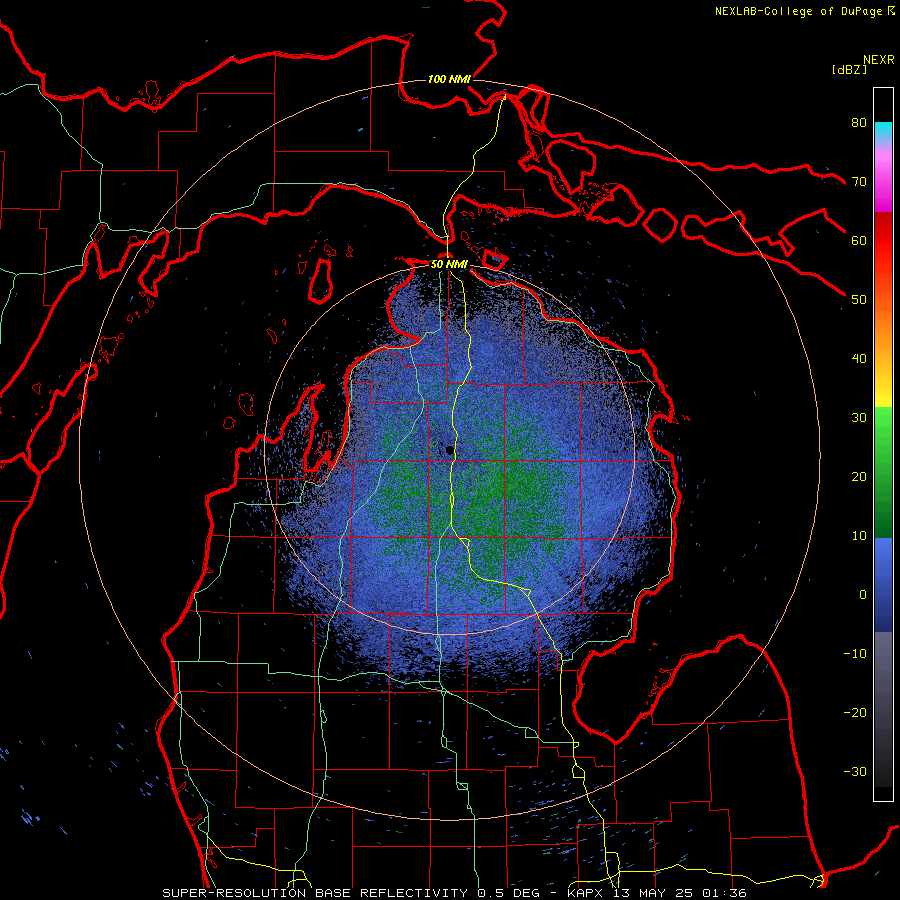Click the 100 NMI range ring label
Viewport: 900px width, 900px height.
tap(449, 79)
